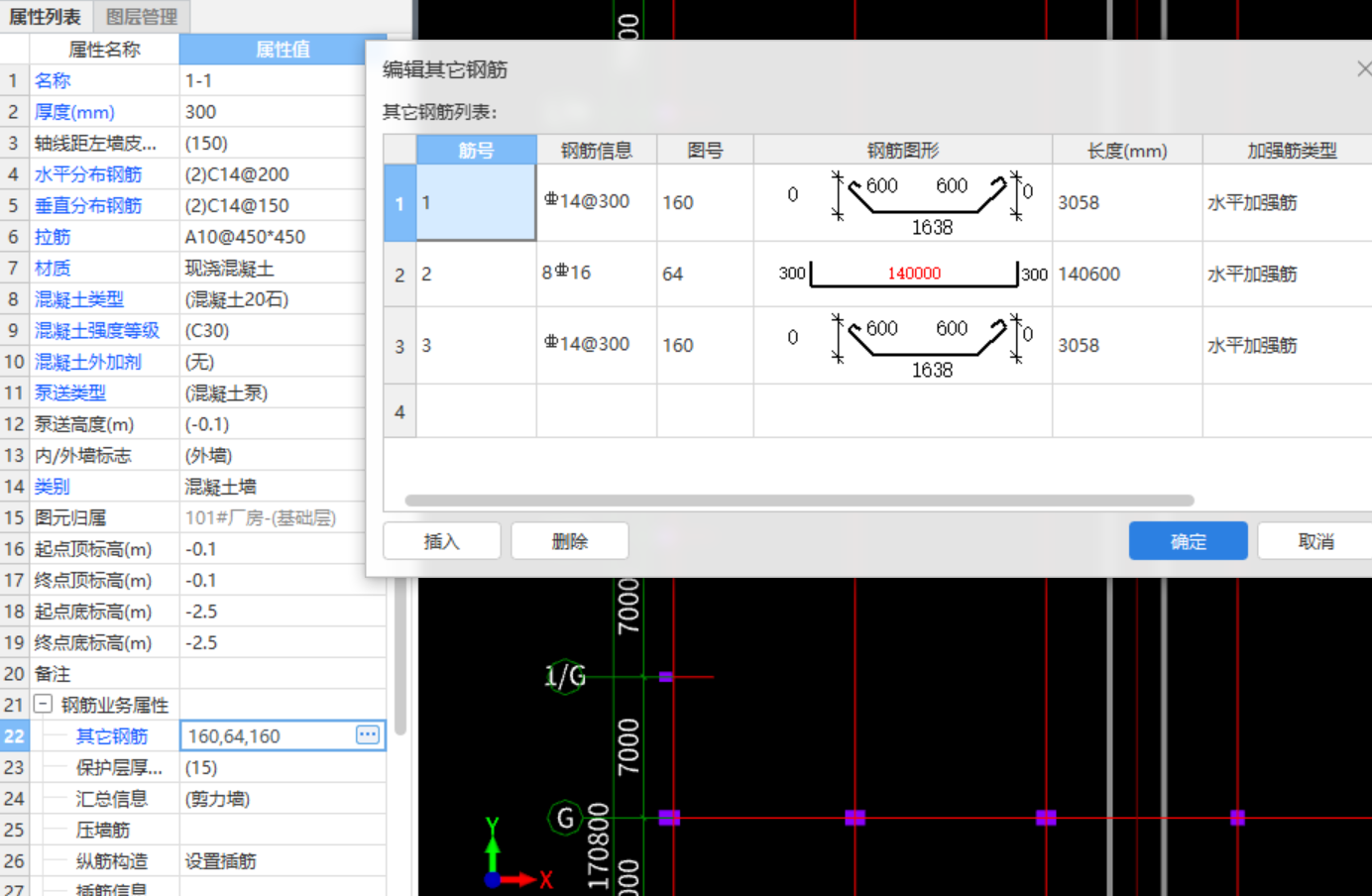This screenshot has height=896, width=1372.
Task: Click the 插入 button
Action: tap(442, 541)
